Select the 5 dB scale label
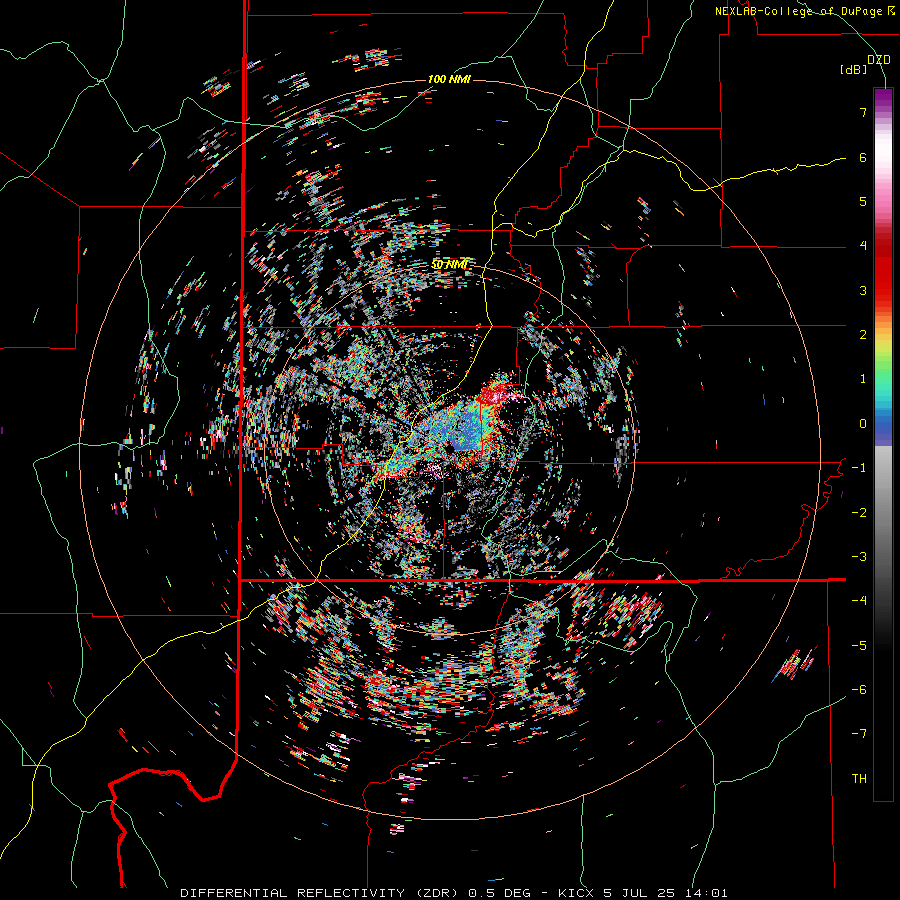This screenshot has width=900, height=900. (863, 201)
